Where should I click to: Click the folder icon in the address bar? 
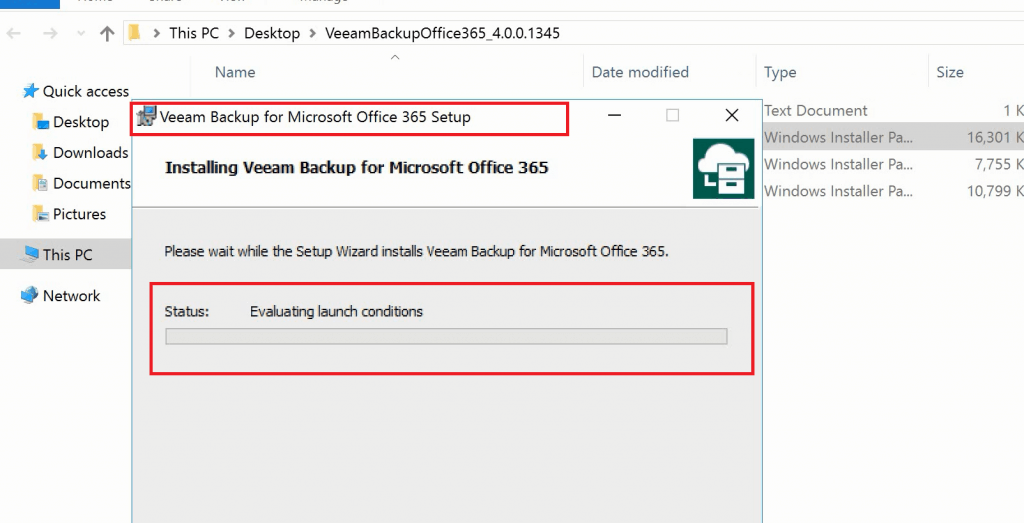click(135, 33)
